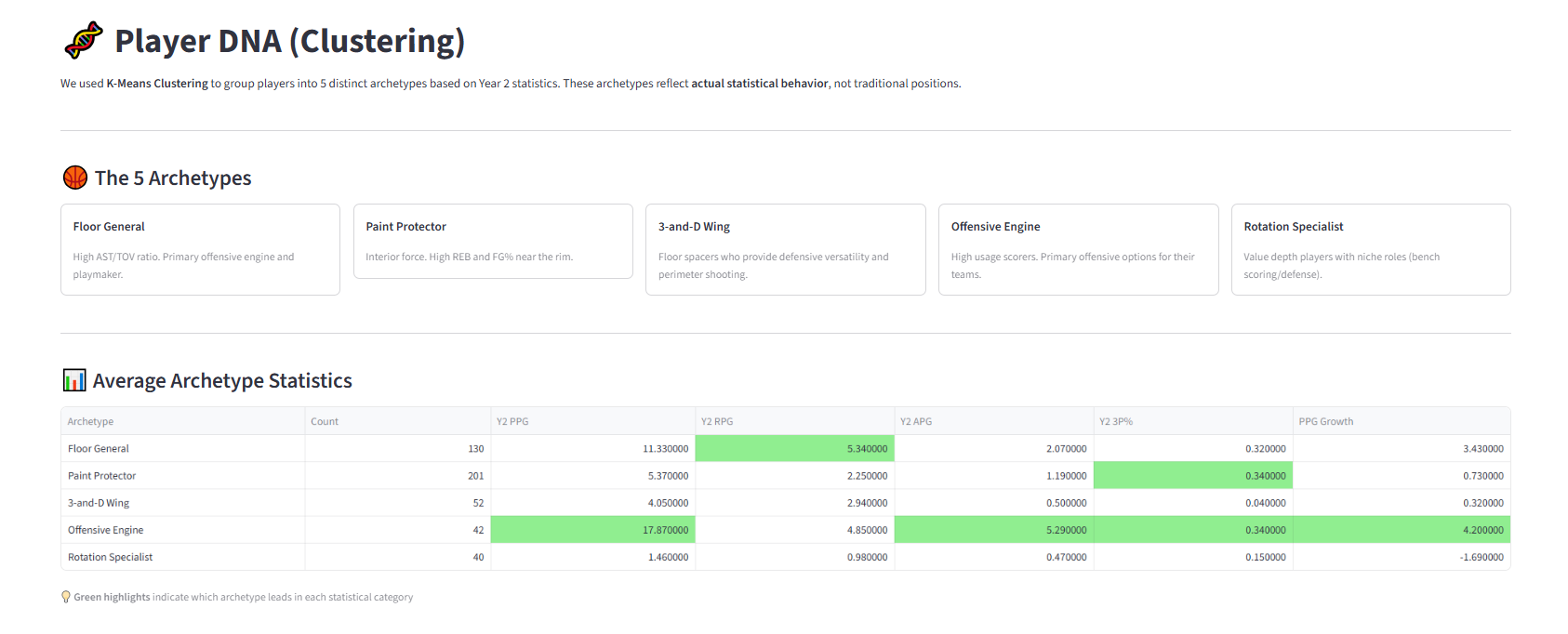Viewport: 1568px width, 634px height.
Task: Click the Y2 PPG cell 11.330000
Action: point(592,448)
